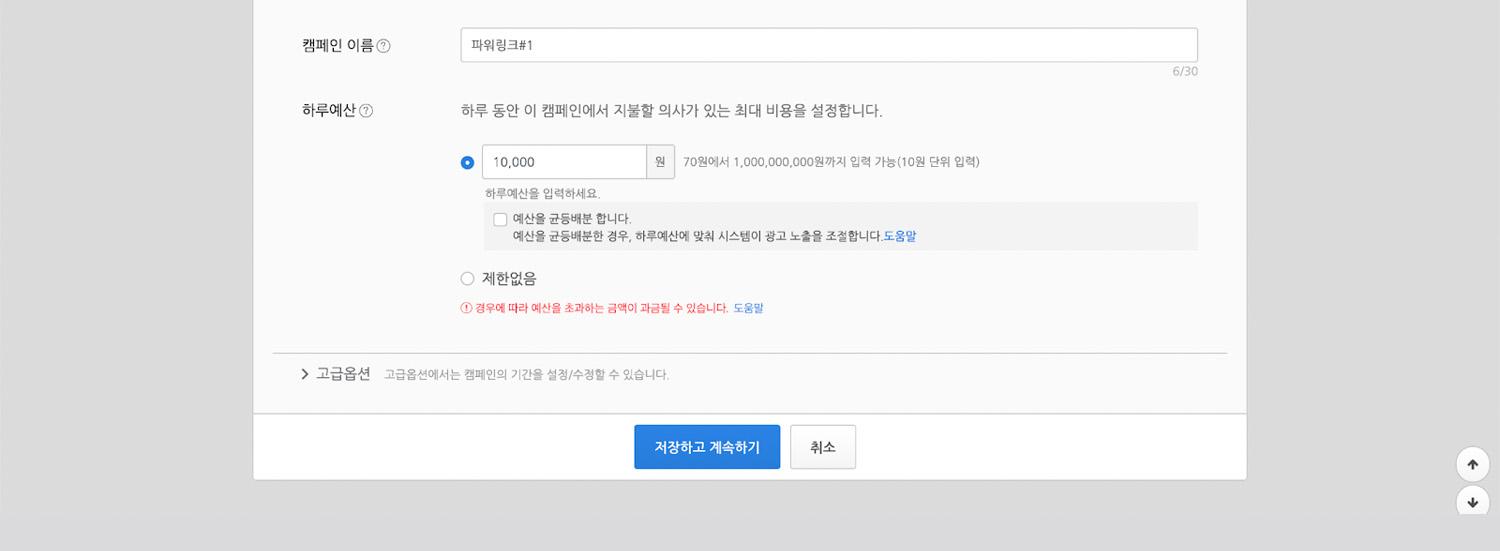This screenshot has height=551, width=1500.
Task: Enable the 예산을 균등배분 checkbox
Action: click(500, 219)
